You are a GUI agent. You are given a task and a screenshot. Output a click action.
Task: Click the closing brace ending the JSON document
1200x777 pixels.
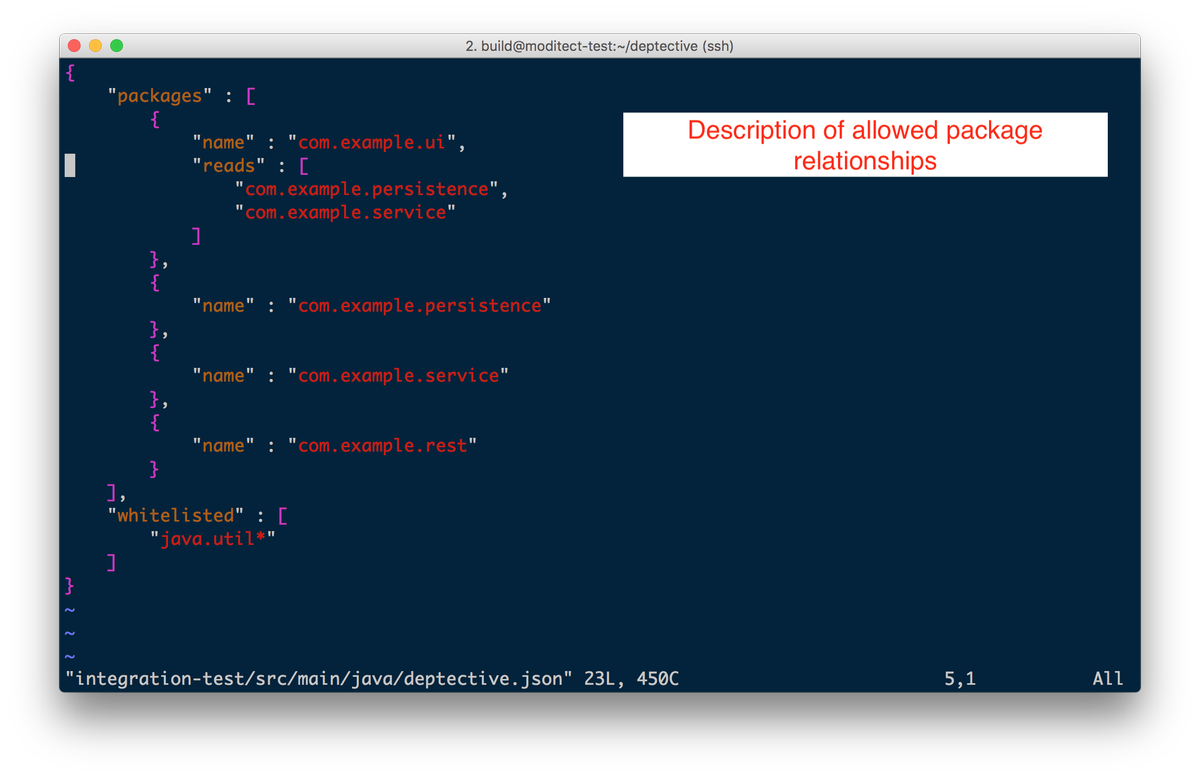click(x=68, y=585)
